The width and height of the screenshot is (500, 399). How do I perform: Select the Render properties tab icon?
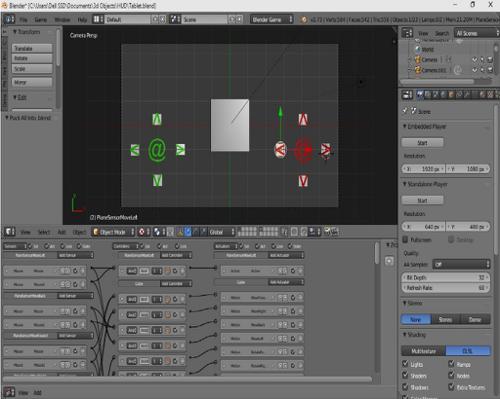click(x=420, y=95)
